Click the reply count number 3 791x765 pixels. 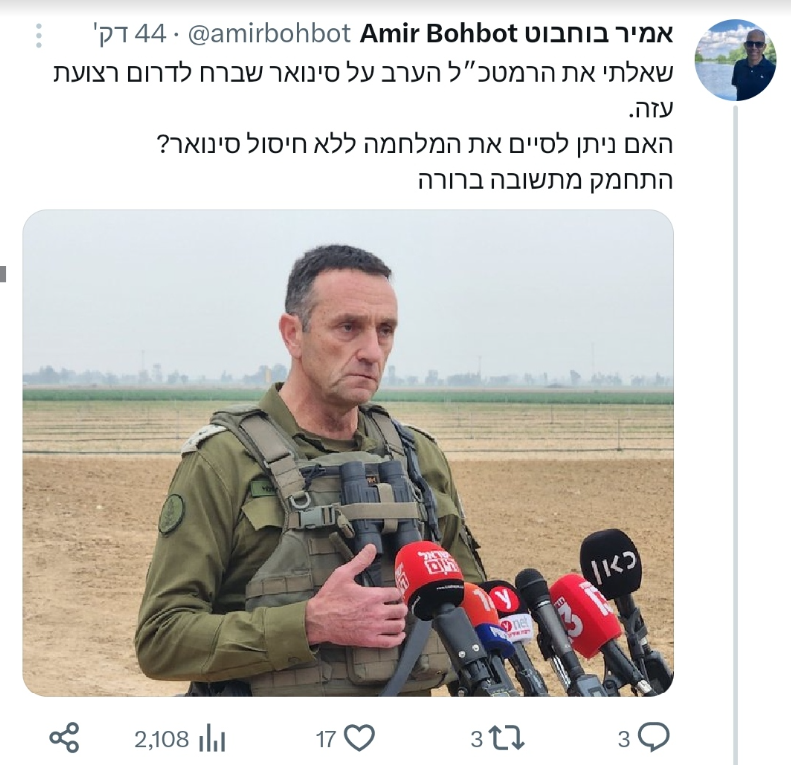tap(625, 740)
